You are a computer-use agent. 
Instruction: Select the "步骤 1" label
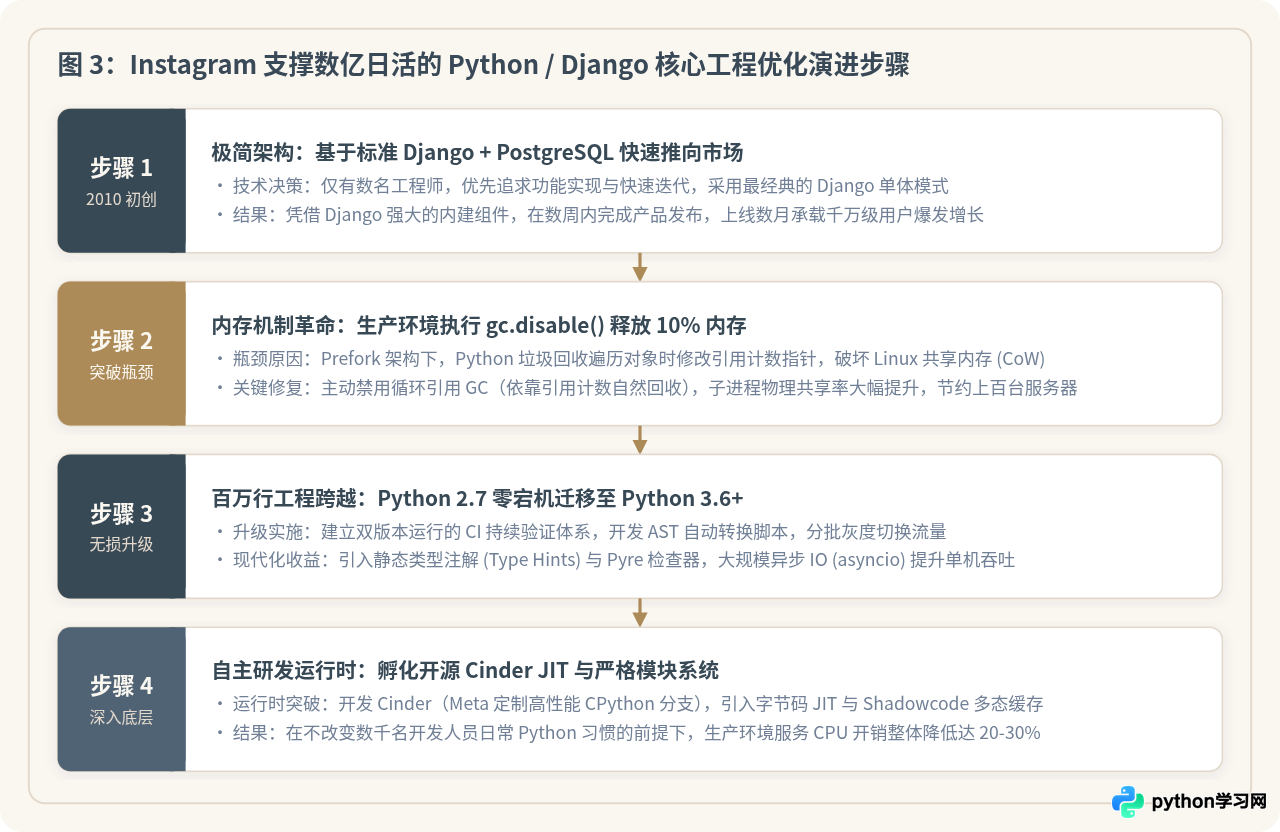tap(121, 168)
